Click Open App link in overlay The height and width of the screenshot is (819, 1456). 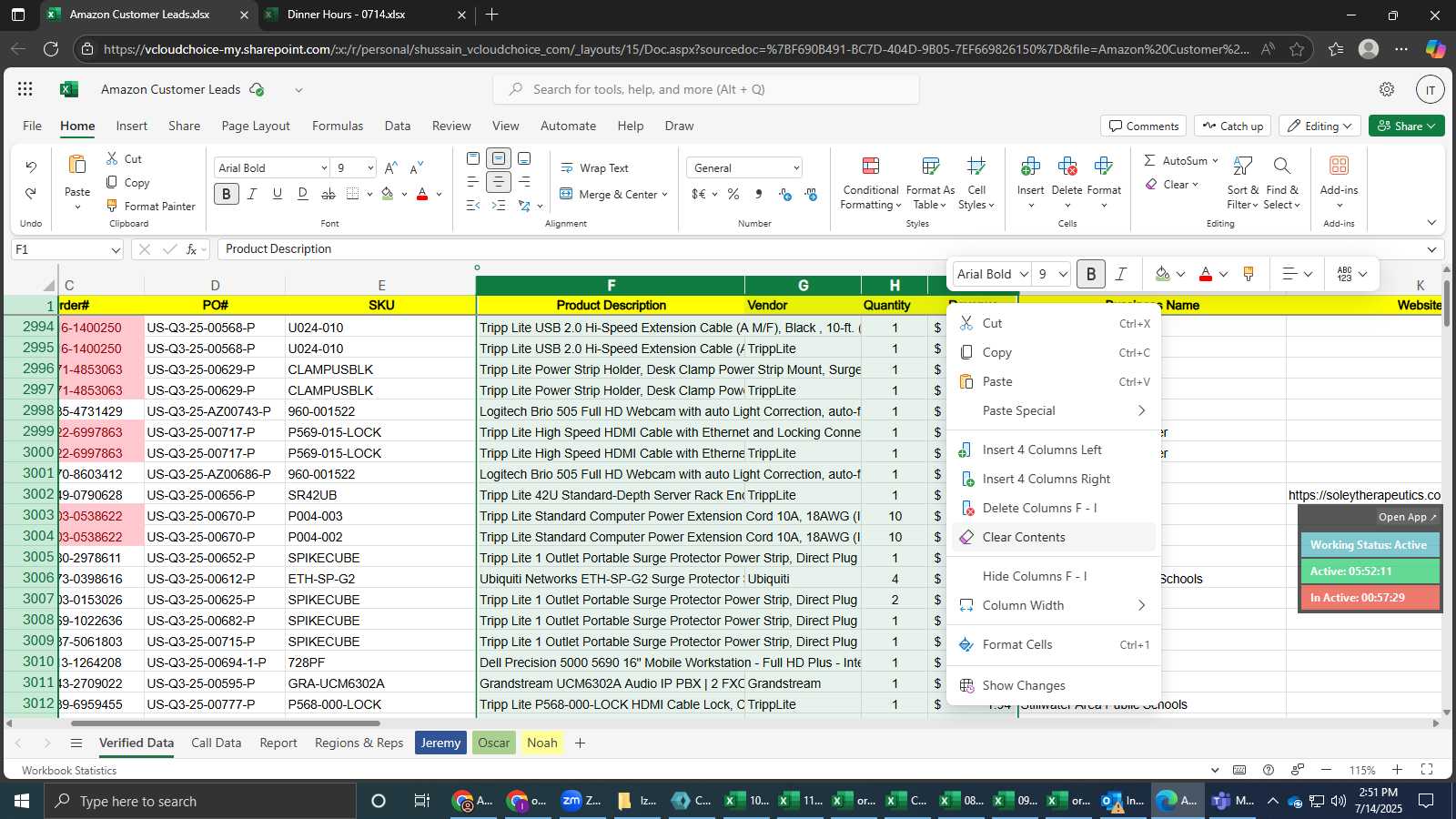pyautogui.click(x=1407, y=517)
